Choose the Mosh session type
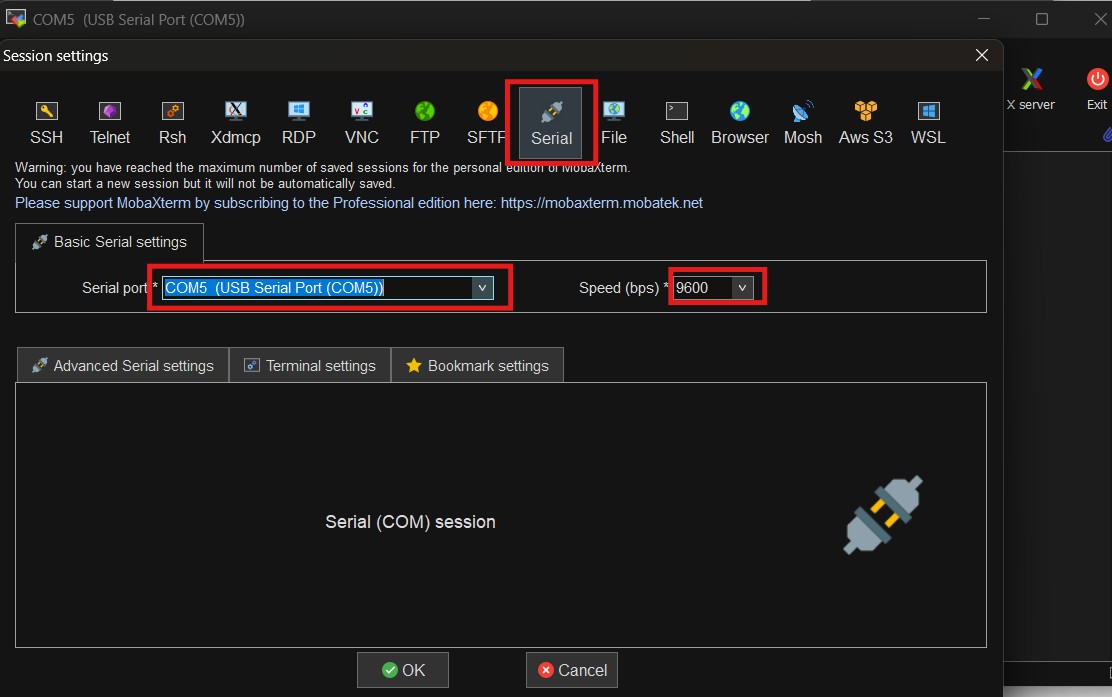This screenshot has height=697, width=1112. 803,123
